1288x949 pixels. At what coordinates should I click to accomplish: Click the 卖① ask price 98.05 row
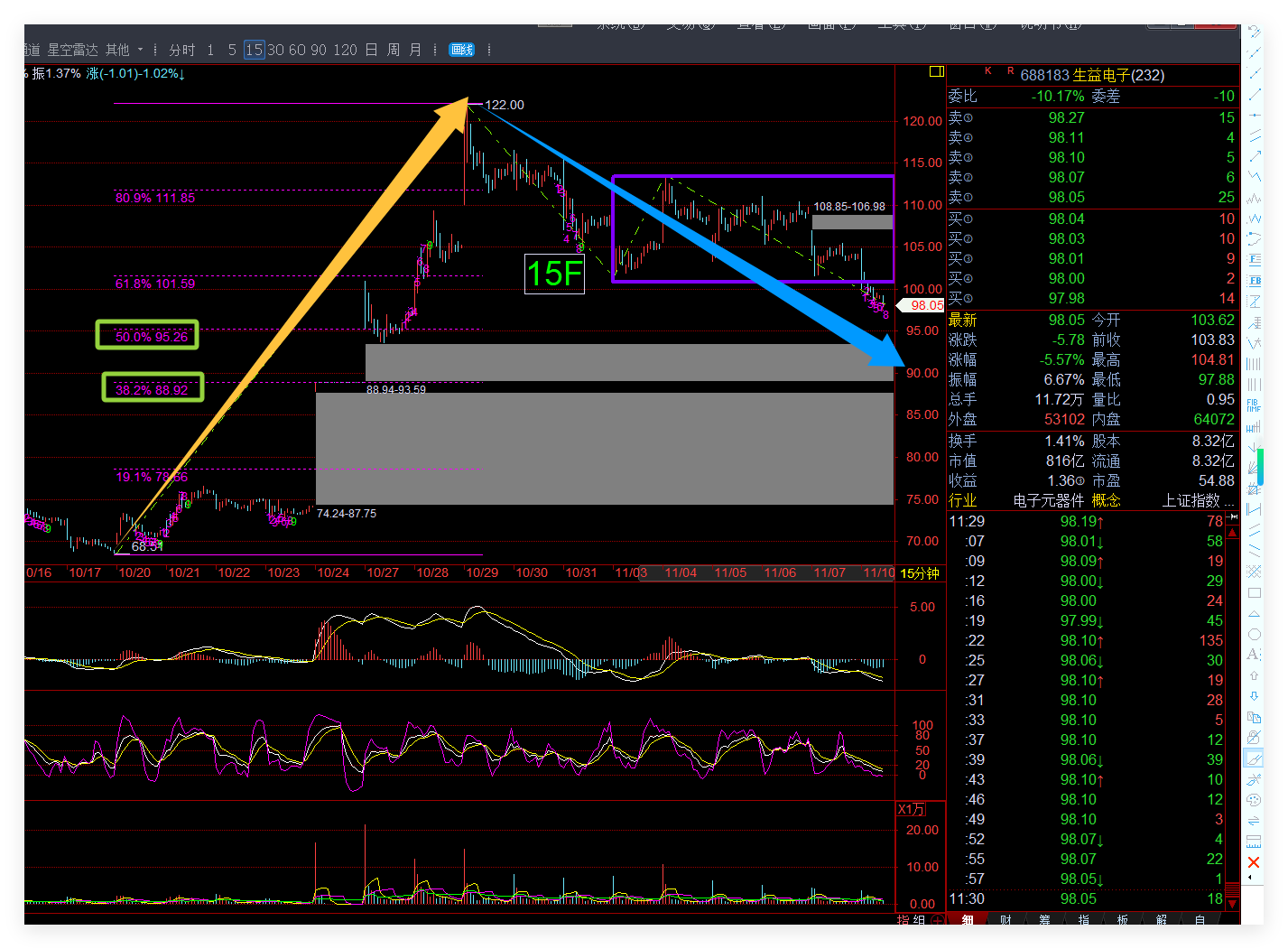point(1091,197)
